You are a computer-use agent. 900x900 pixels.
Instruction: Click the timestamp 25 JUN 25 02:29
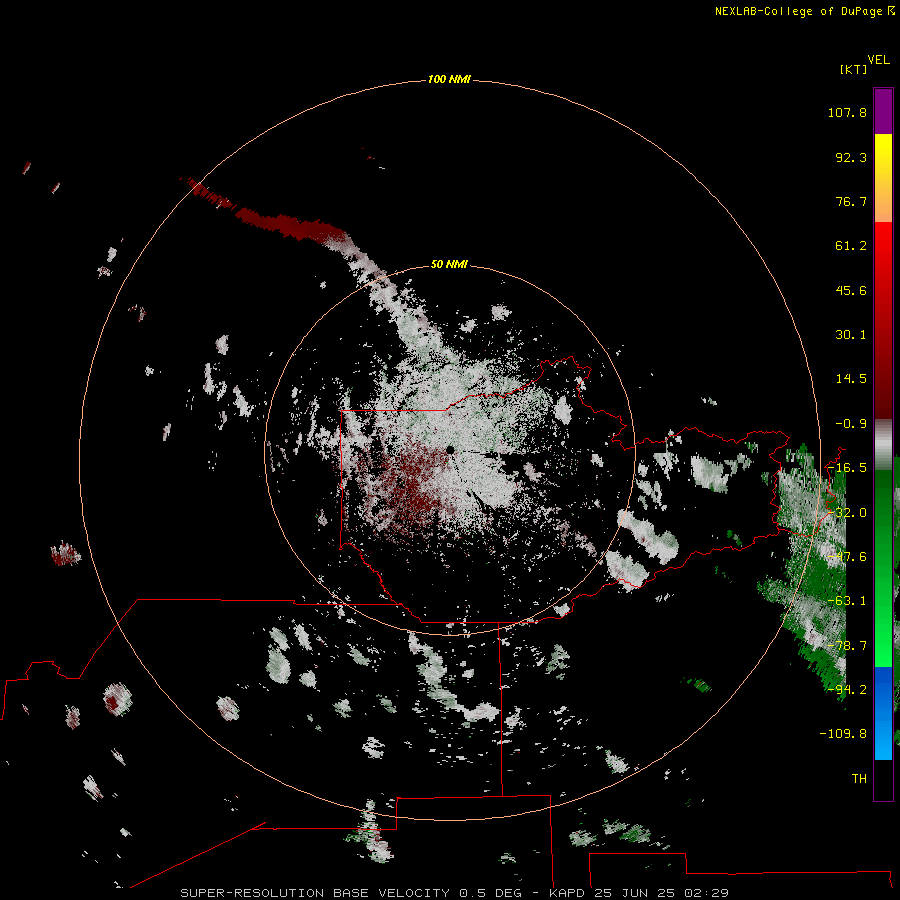click(661, 893)
